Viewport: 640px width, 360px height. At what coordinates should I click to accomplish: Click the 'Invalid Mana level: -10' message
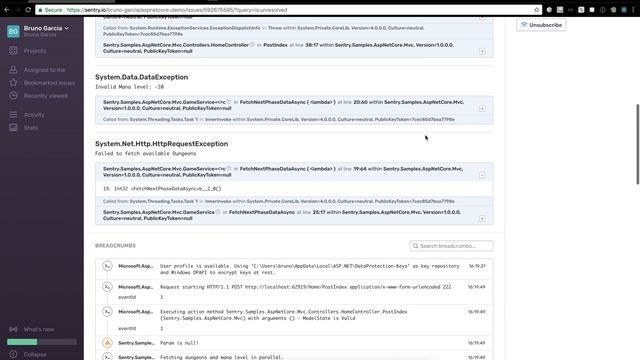tap(129, 87)
